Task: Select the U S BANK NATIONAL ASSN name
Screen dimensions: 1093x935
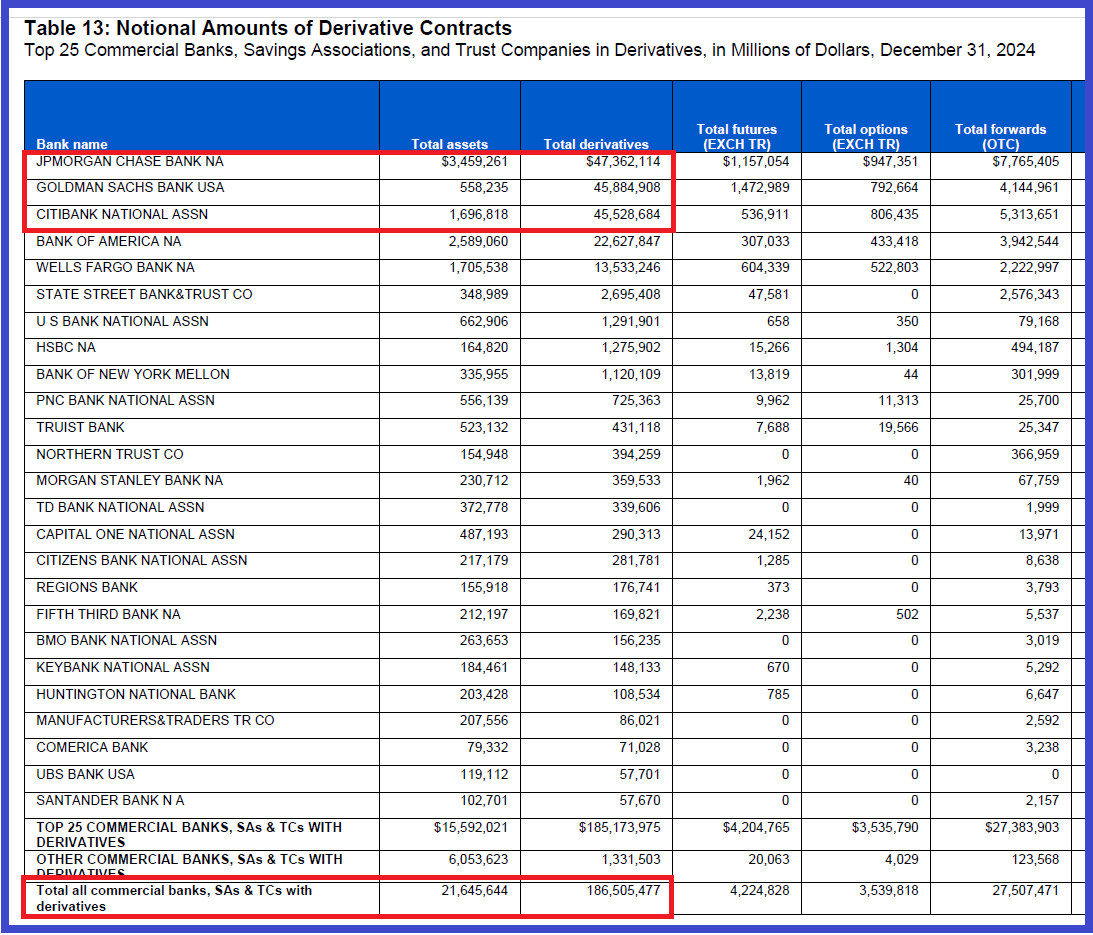Action: (x=123, y=321)
